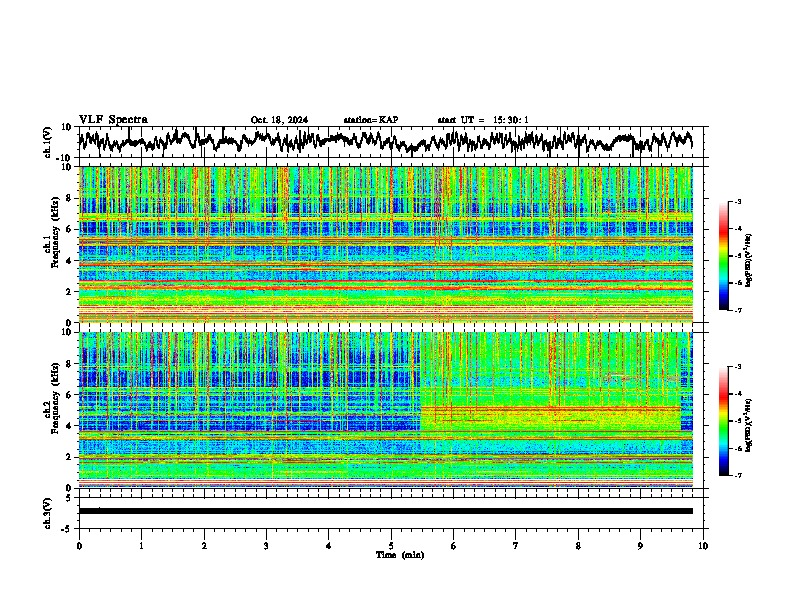
Task: Click the ch.2 "Frequency (kHz)" axis label
Action: 55,398
